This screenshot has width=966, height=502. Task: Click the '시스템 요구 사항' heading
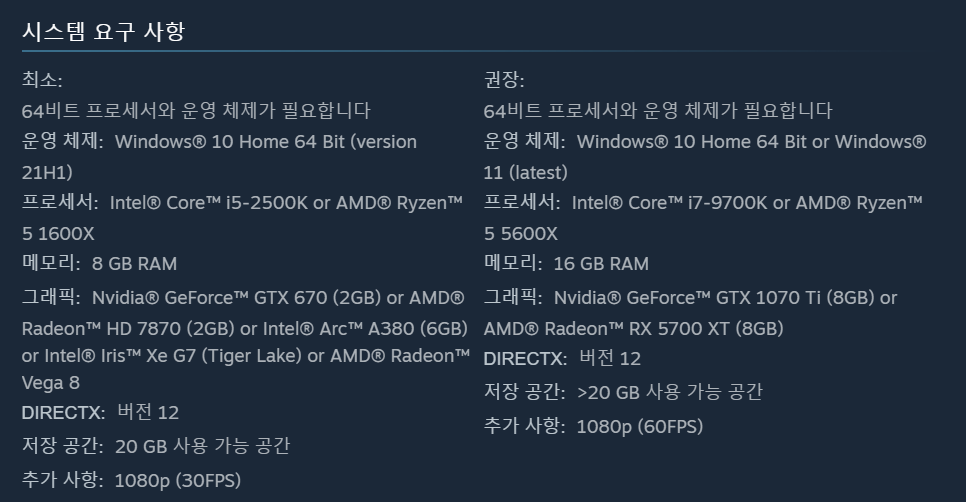point(104,31)
